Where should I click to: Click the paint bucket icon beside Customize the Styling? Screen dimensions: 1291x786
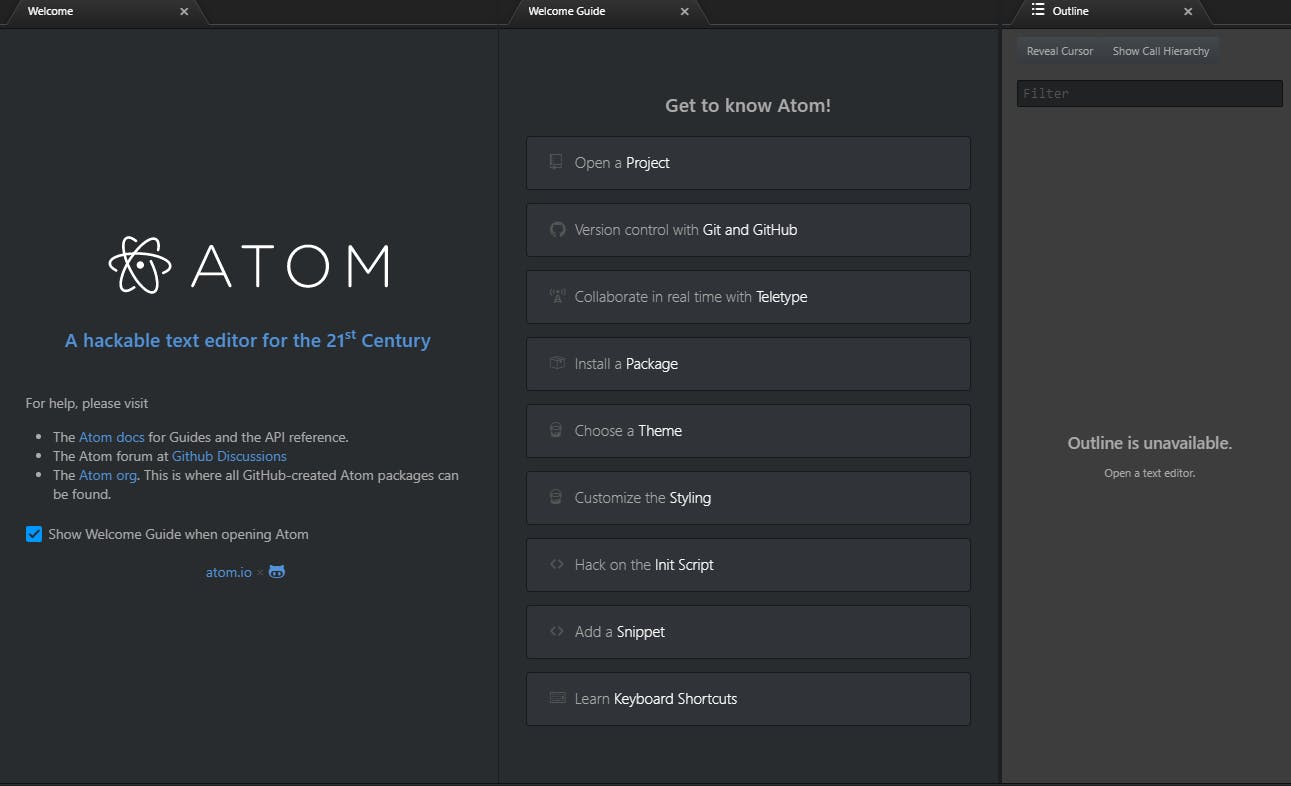556,497
